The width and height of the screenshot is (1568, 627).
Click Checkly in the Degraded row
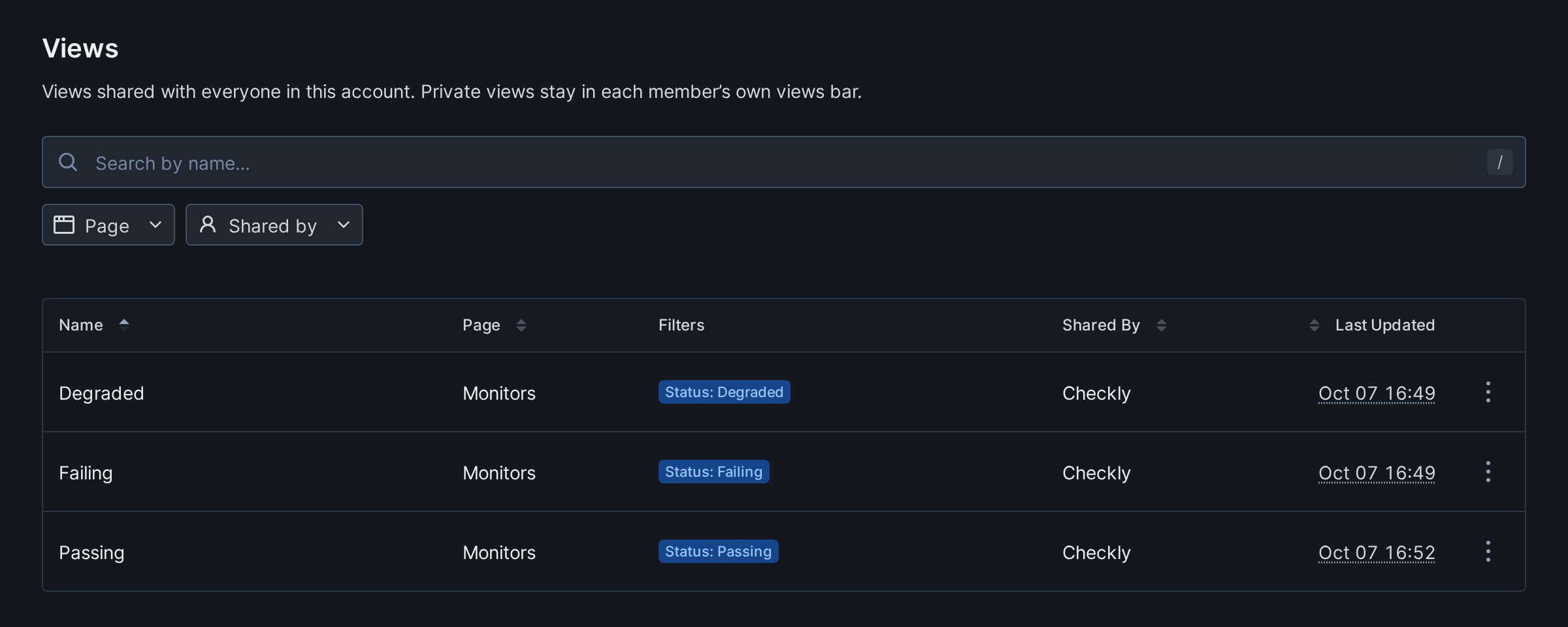click(x=1096, y=393)
